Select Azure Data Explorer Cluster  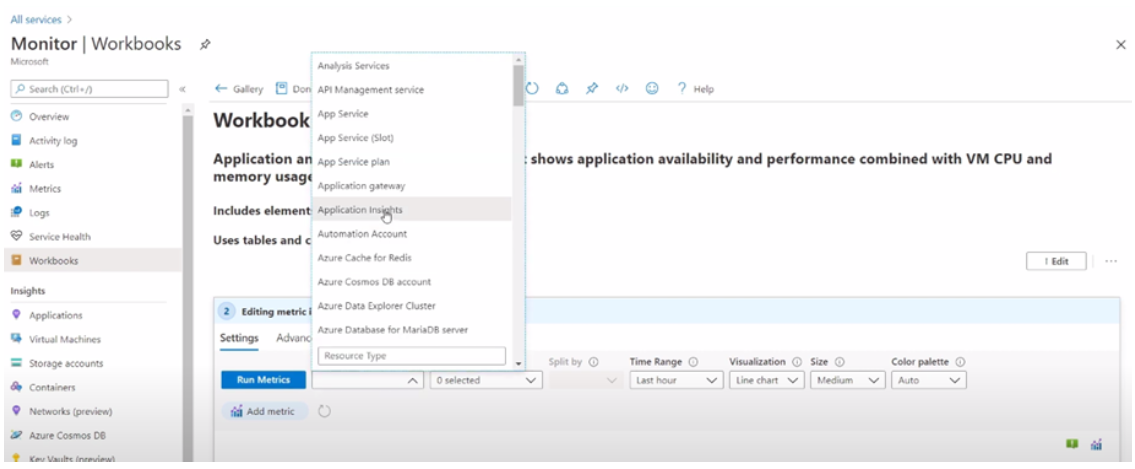(x=411, y=305)
